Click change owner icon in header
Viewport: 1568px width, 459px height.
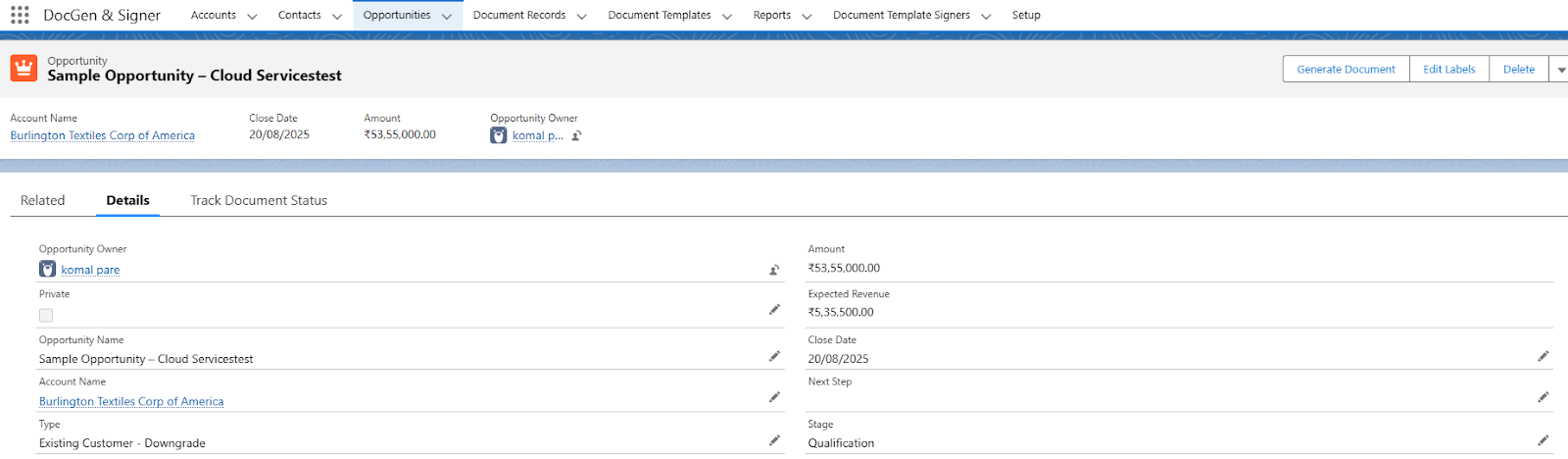[577, 136]
